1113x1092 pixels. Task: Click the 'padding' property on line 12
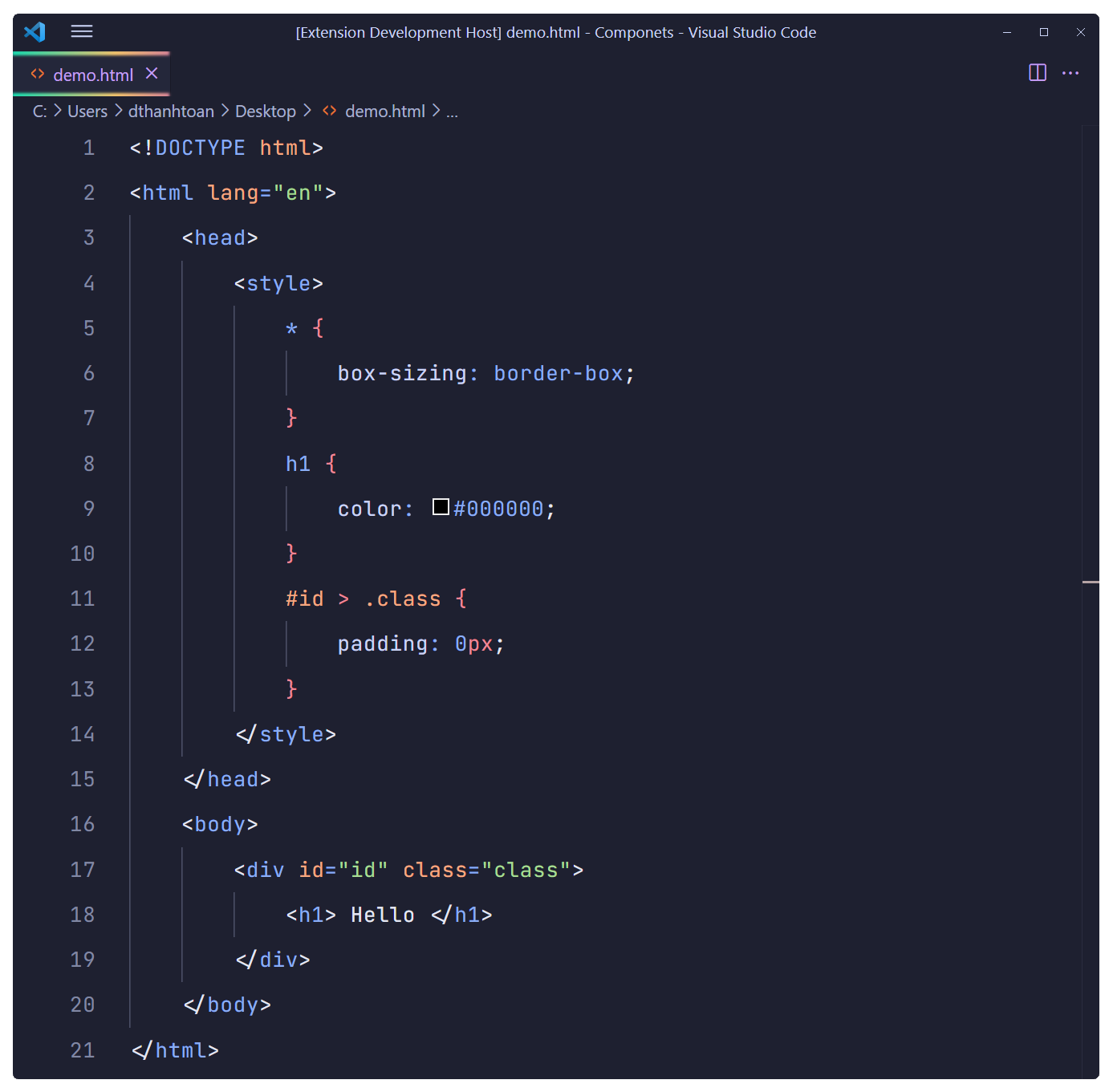click(x=383, y=644)
